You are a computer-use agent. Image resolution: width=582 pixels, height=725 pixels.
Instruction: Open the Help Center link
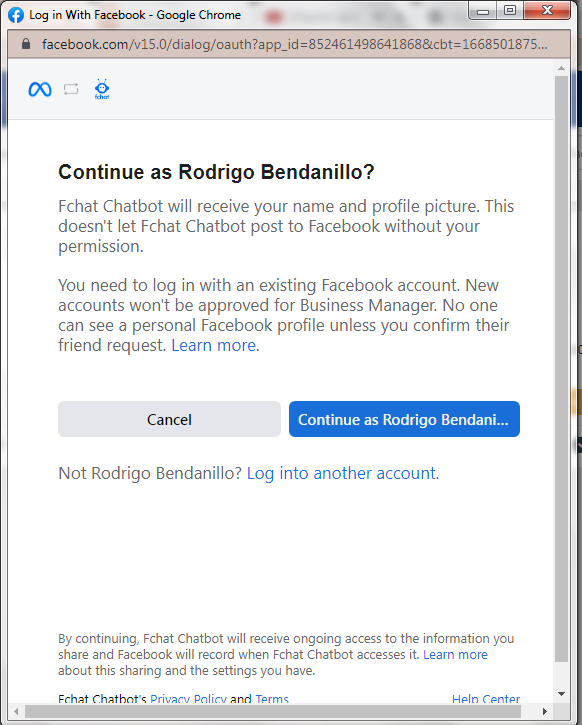[x=486, y=699]
